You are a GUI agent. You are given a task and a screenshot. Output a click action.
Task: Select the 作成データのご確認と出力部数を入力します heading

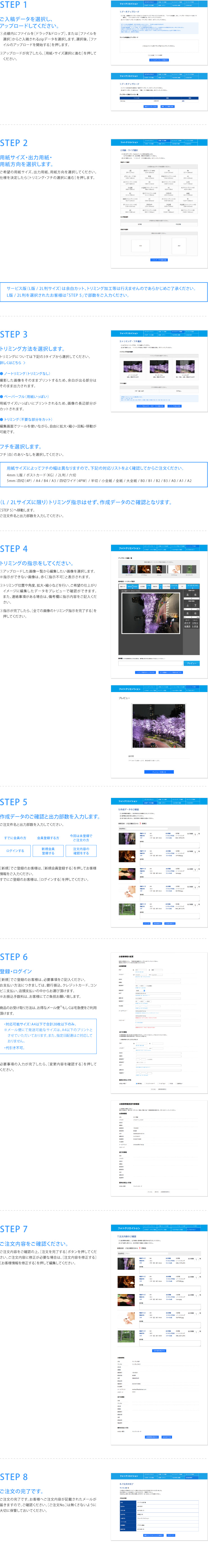tap(50, 816)
